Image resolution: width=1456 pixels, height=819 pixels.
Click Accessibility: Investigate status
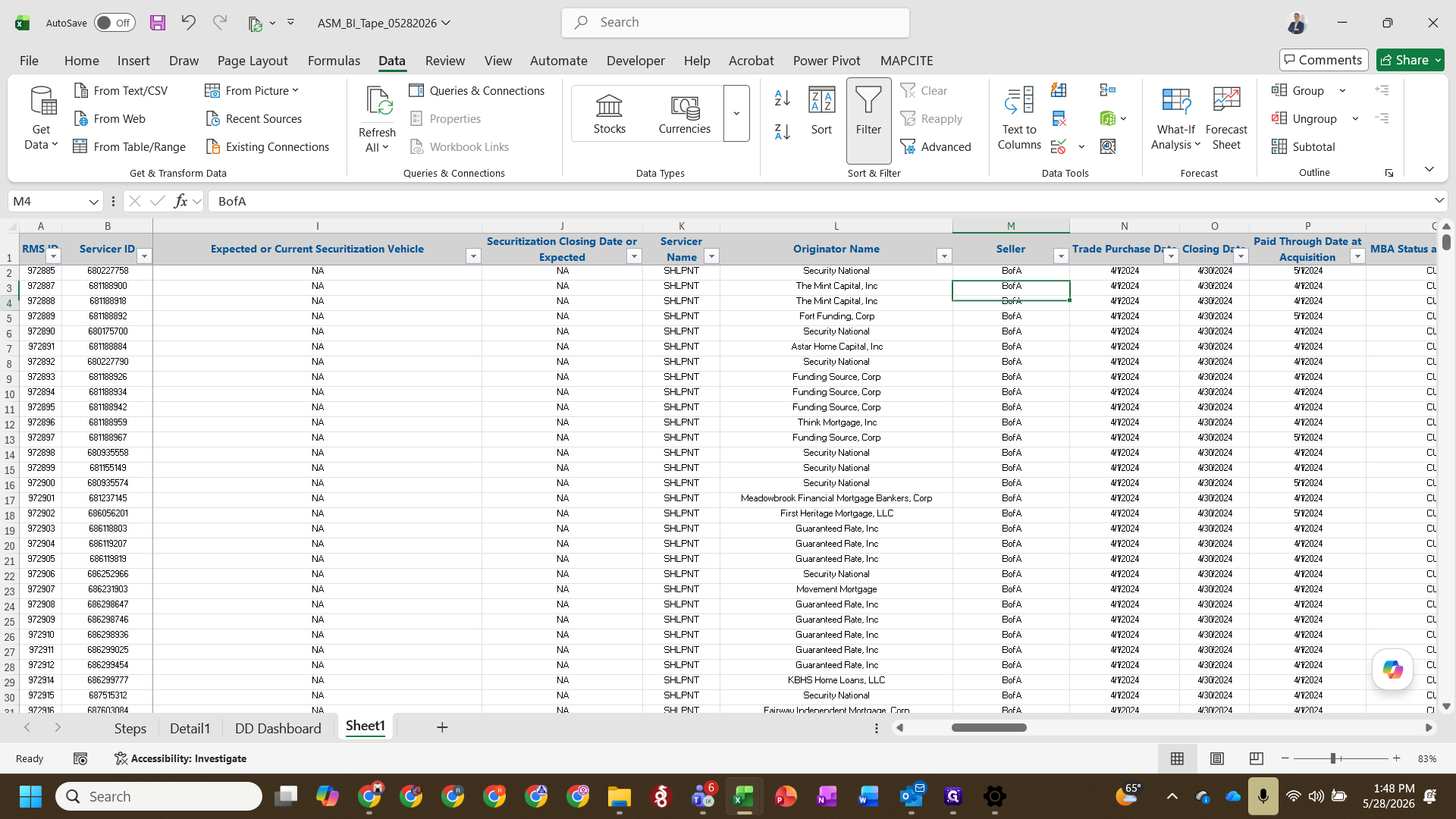(x=180, y=758)
